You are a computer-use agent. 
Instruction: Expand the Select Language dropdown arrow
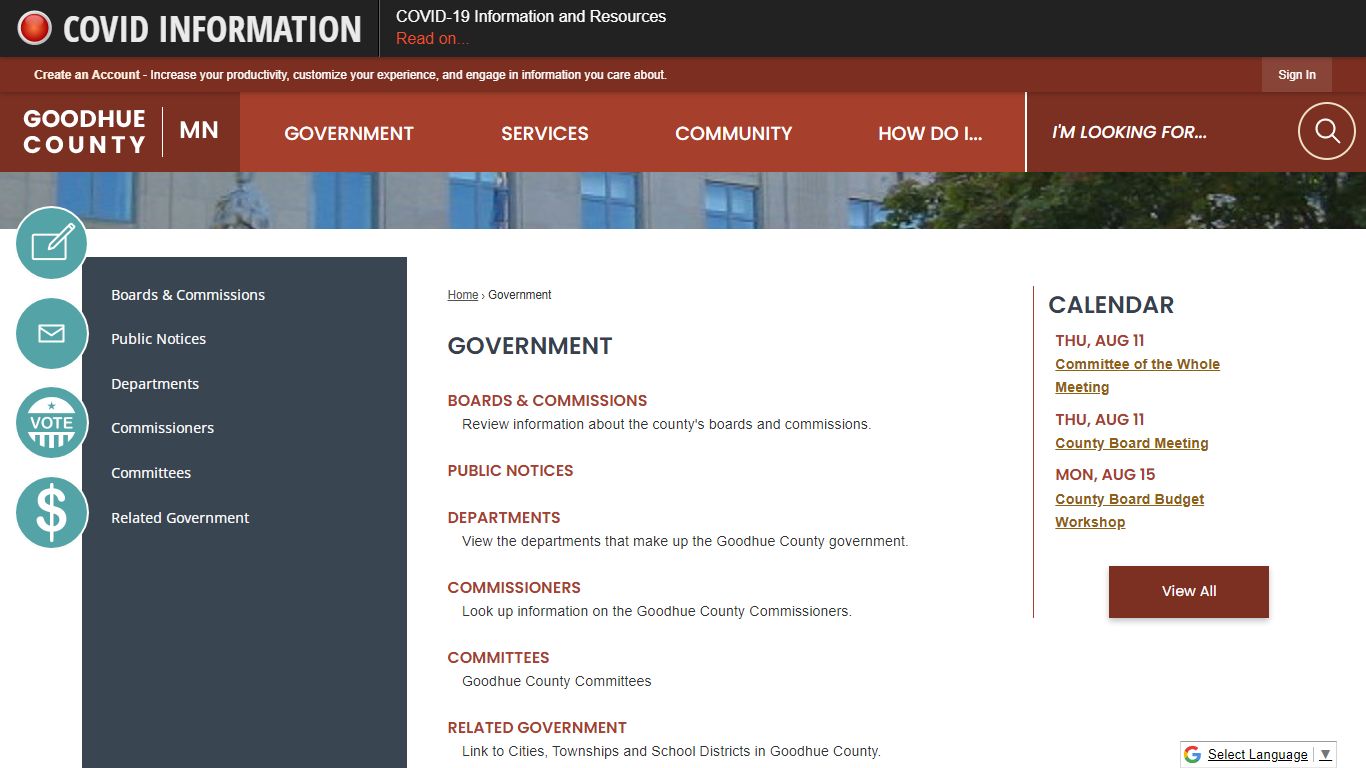tap(1325, 754)
